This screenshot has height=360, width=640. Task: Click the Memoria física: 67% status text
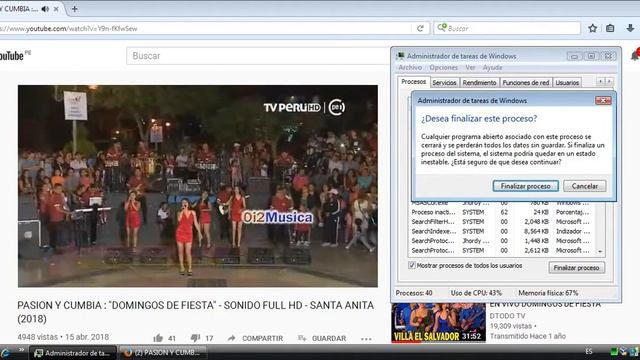point(548,293)
